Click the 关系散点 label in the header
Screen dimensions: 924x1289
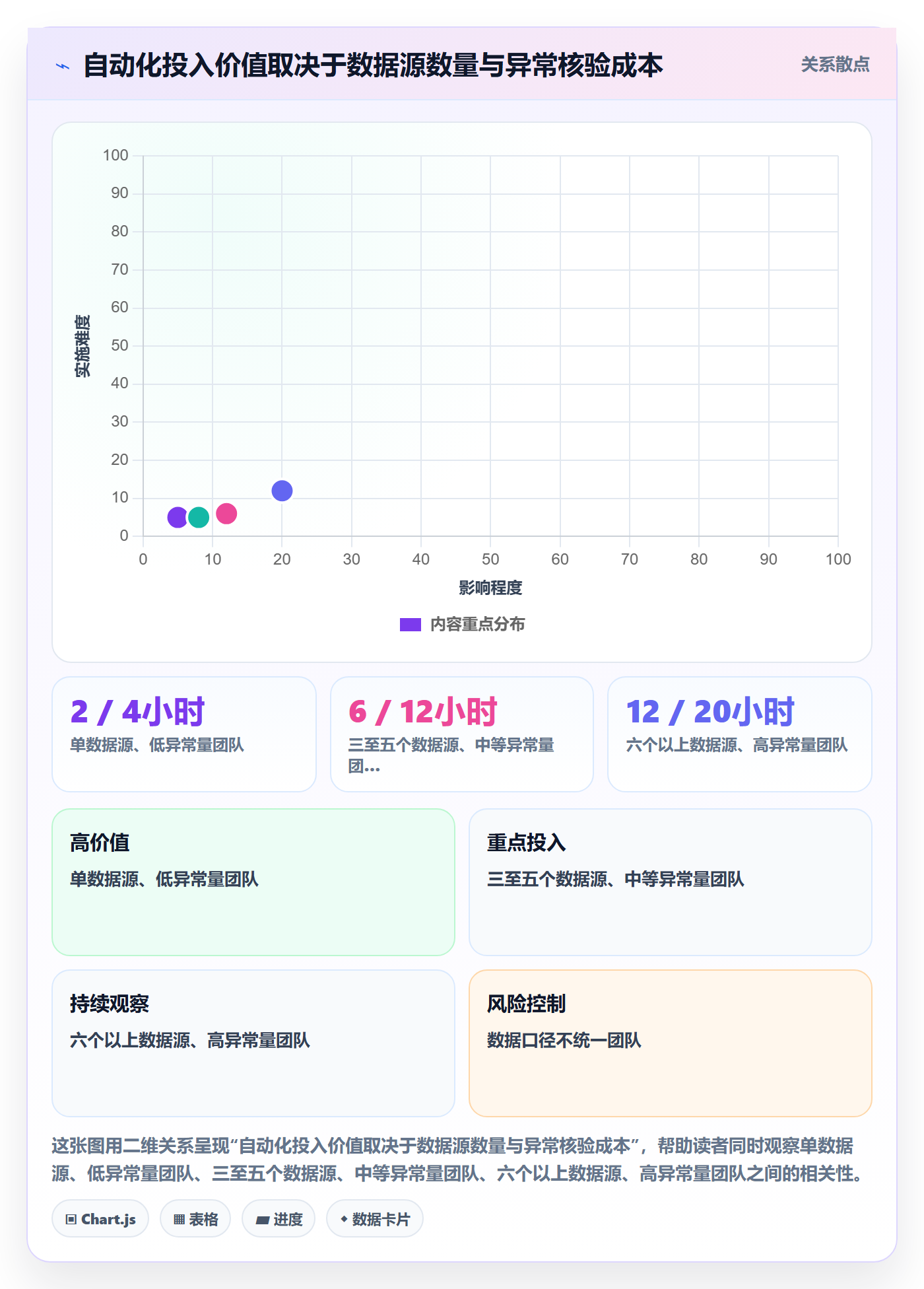click(x=835, y=65)
